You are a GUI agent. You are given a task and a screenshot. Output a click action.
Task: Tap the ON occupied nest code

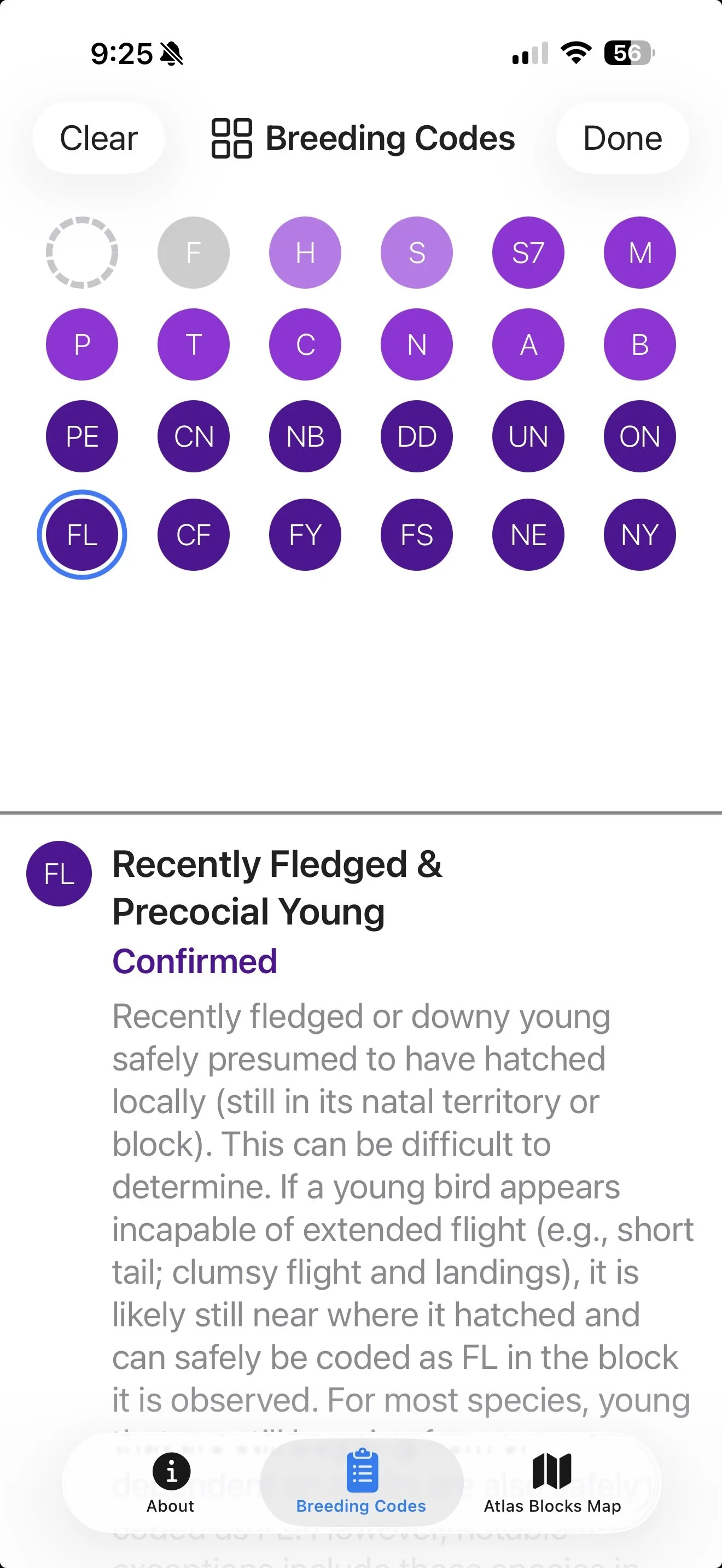[640, 436]
